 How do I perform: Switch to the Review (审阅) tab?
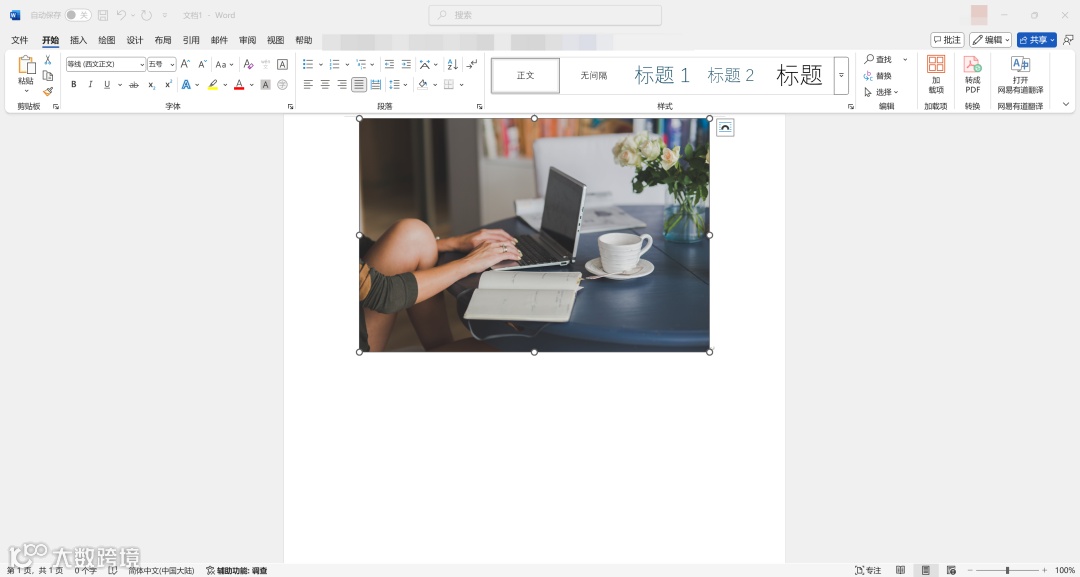[x=247, y=40]
